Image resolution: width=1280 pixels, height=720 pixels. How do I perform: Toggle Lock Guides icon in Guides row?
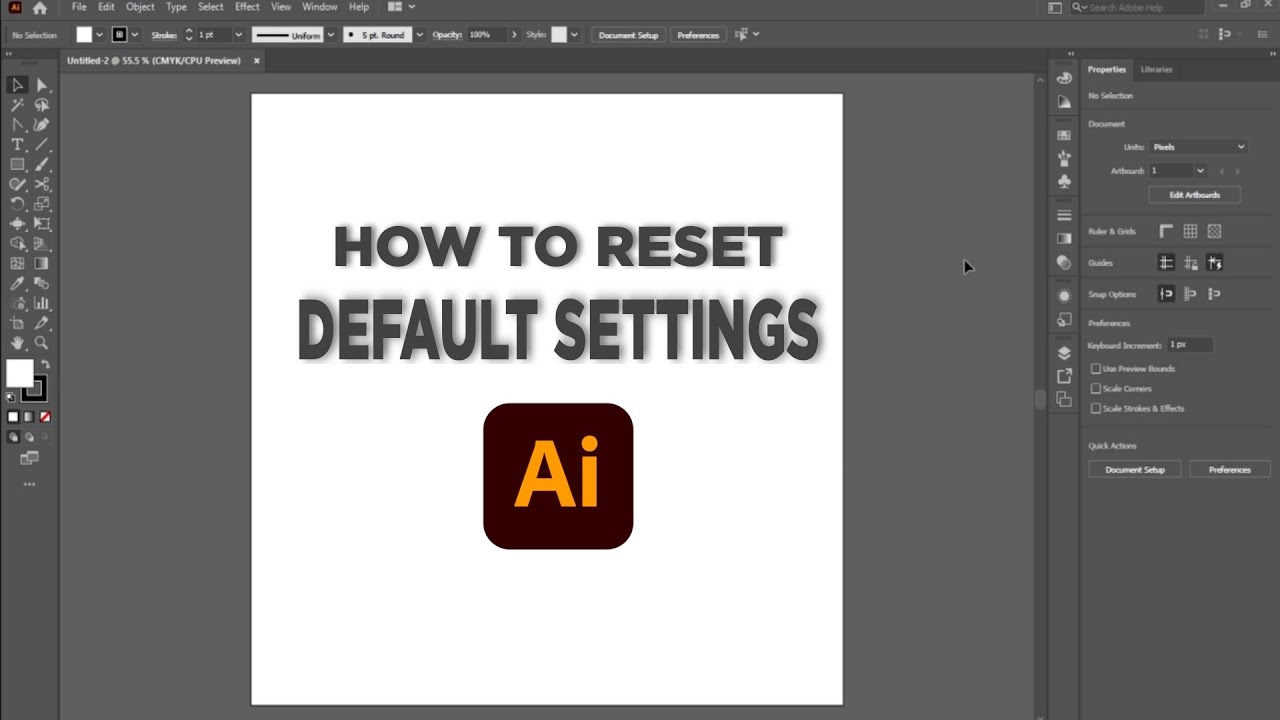1190,263
